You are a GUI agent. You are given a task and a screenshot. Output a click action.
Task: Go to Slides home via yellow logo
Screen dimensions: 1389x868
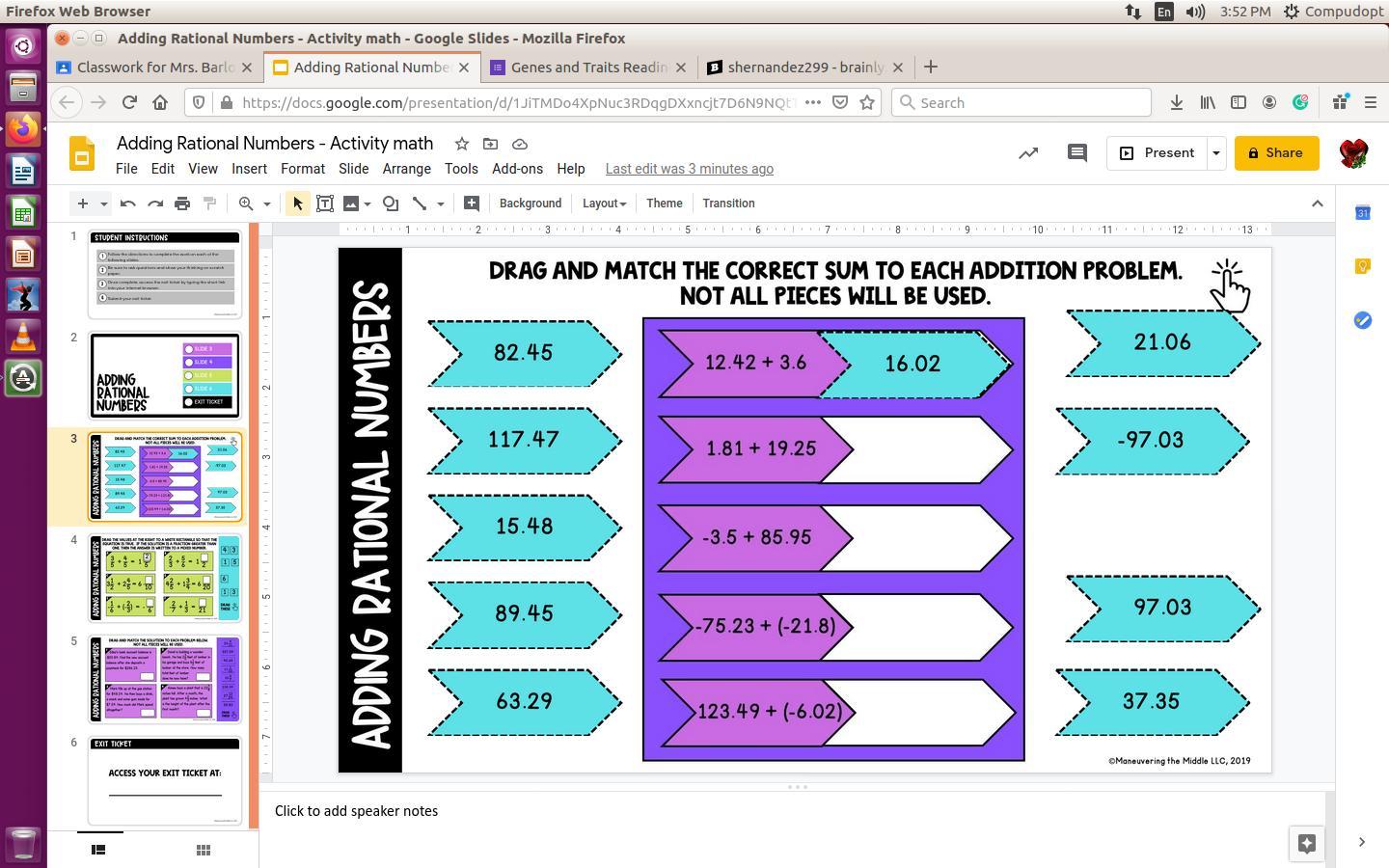(82, 153)
